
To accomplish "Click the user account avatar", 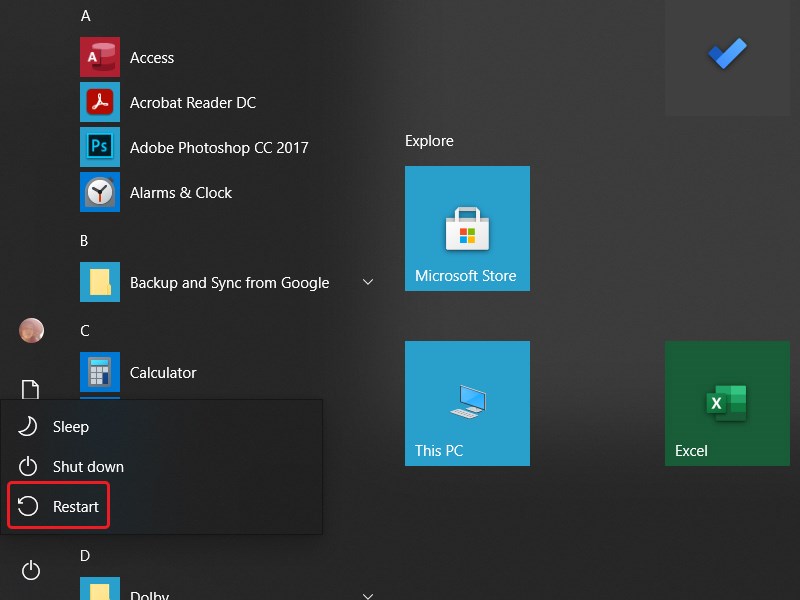I will [x=32, y=330].
